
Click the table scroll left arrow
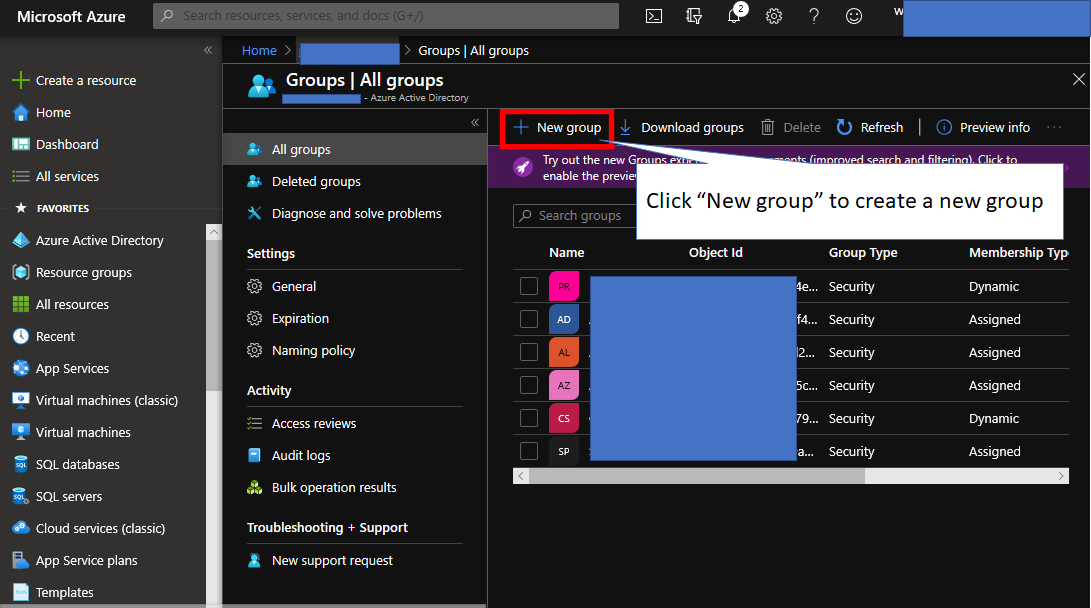tap(520, 476)
